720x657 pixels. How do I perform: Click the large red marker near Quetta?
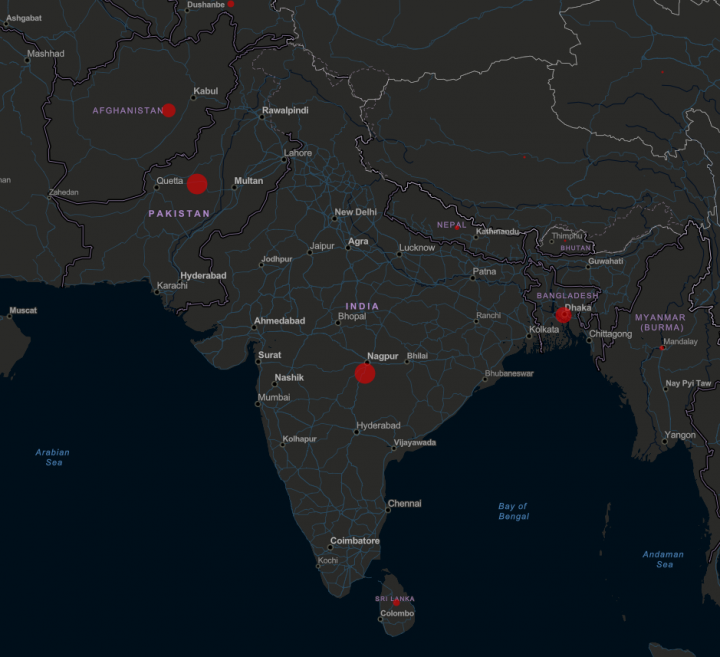pos(197,183)
